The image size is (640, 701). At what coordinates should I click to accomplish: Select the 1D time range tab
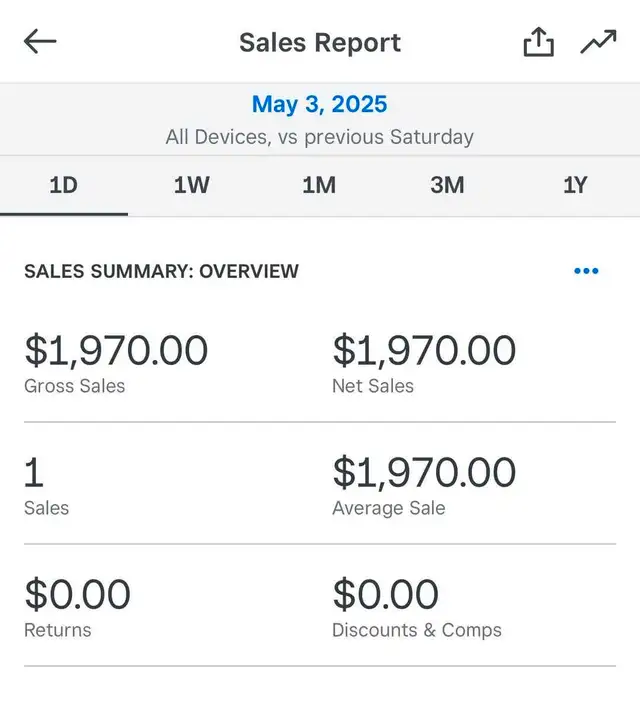pos(64,186)
